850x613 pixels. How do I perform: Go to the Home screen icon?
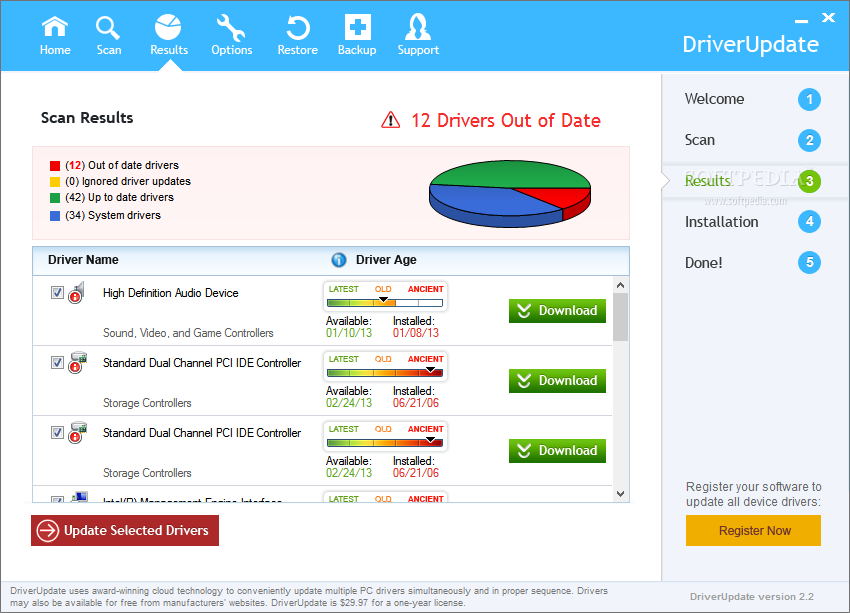[x=55, y=27]
